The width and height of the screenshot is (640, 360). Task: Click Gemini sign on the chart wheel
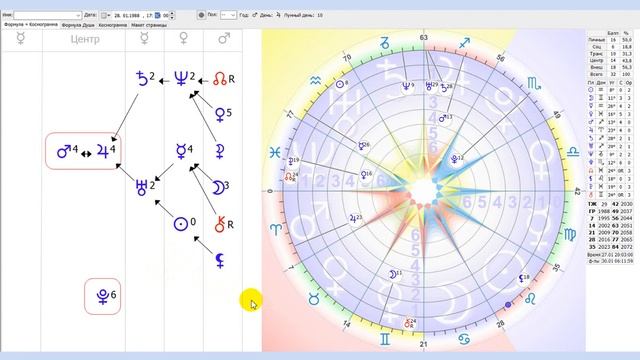[385, 339]
